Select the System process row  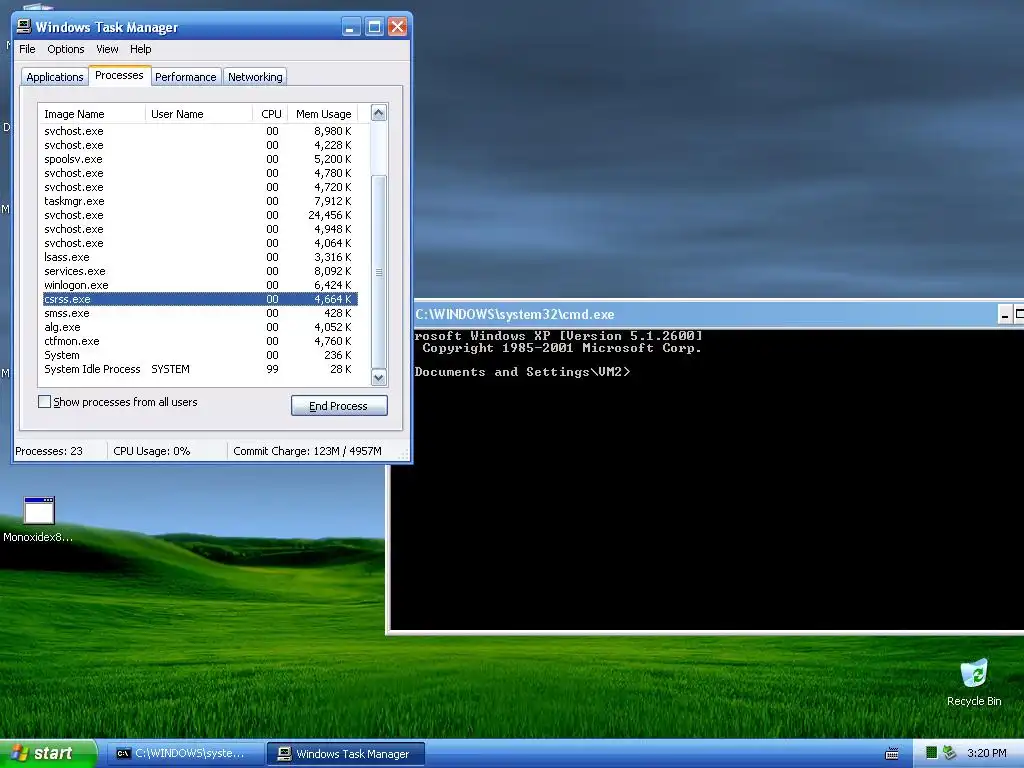[200, 355]
